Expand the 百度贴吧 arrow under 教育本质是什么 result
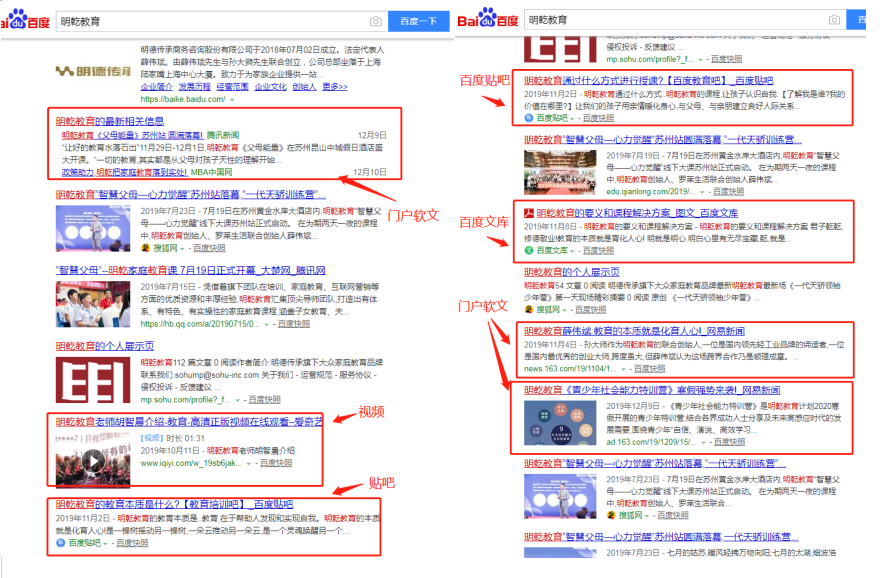 (x=105, y=543)
